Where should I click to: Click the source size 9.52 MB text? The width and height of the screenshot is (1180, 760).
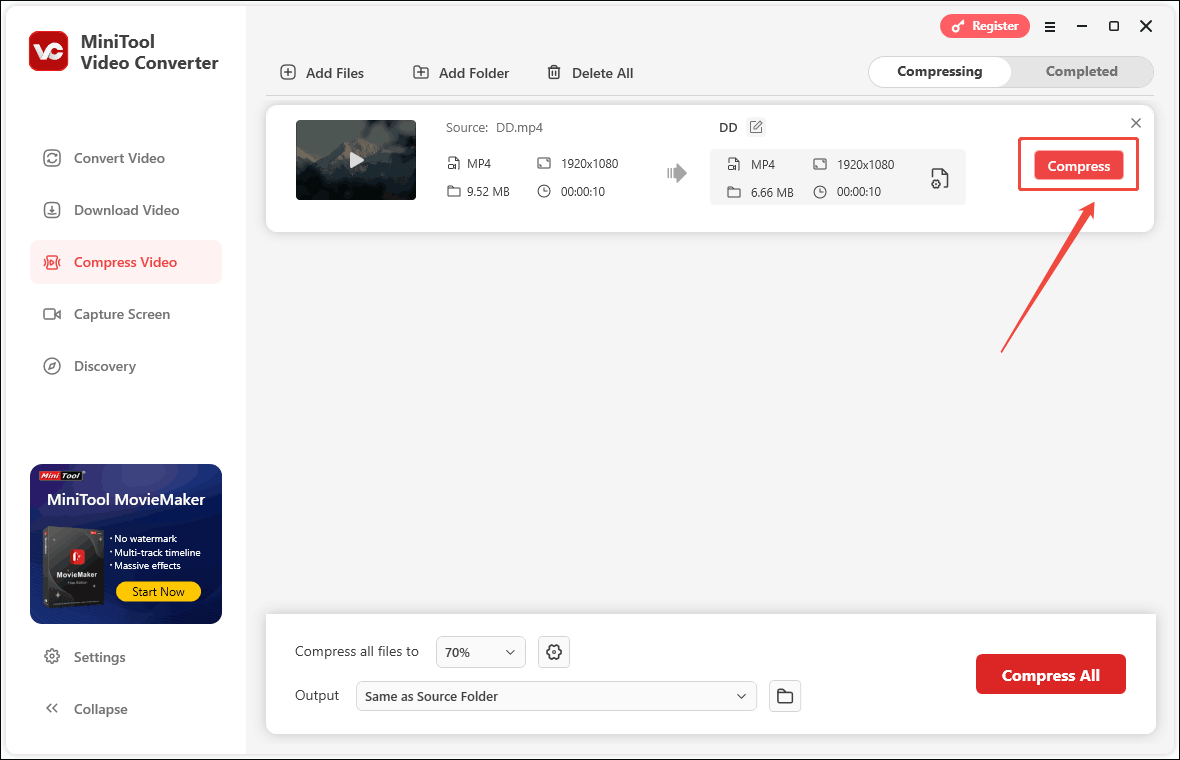[488, 192]
